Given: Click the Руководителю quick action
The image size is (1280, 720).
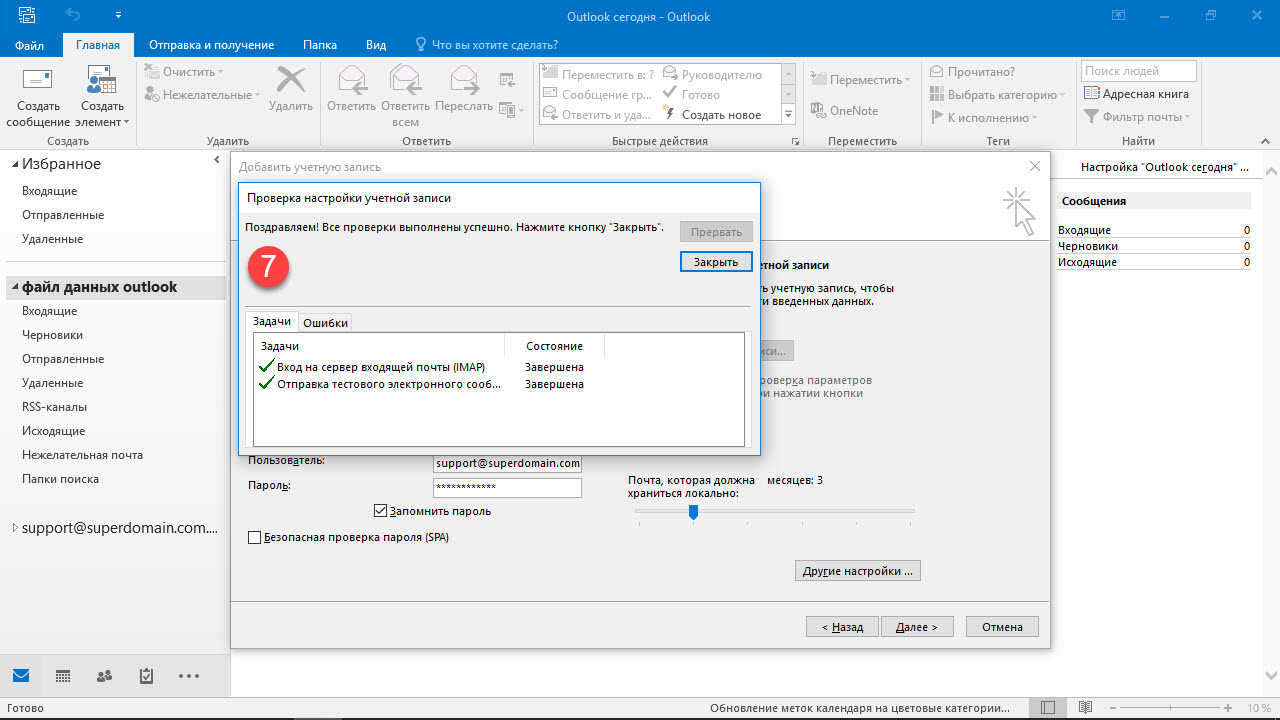Looking at the screenshot, I should coord(712,75).
